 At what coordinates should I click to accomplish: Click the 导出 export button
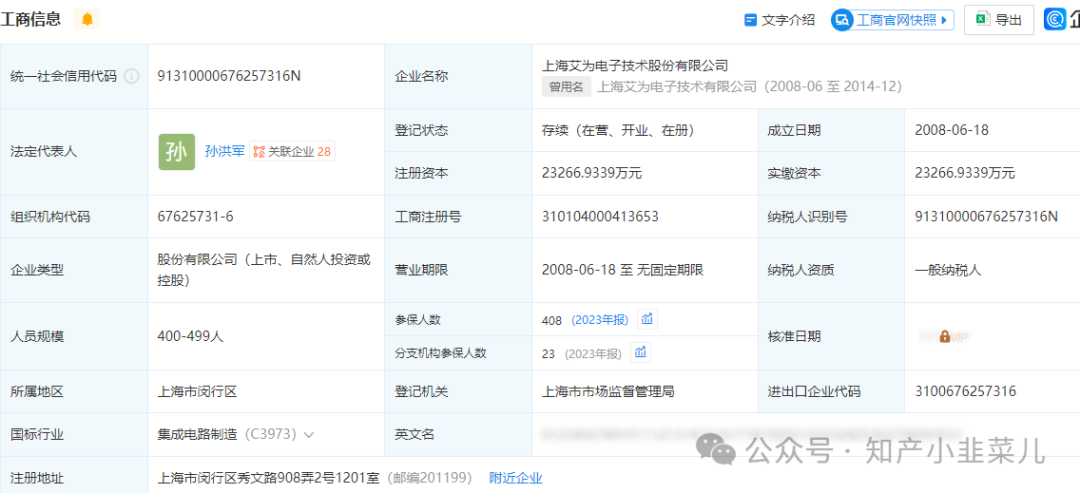(x=998, y=20)
